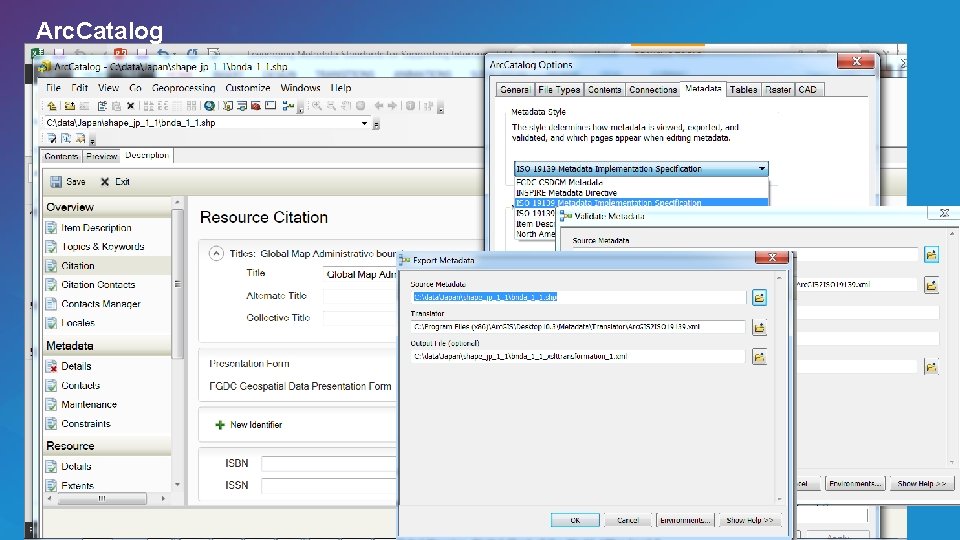Click Cancel in Export Metadata dialog
This screenshot has height=540, width=960.
tap(628, 520)
